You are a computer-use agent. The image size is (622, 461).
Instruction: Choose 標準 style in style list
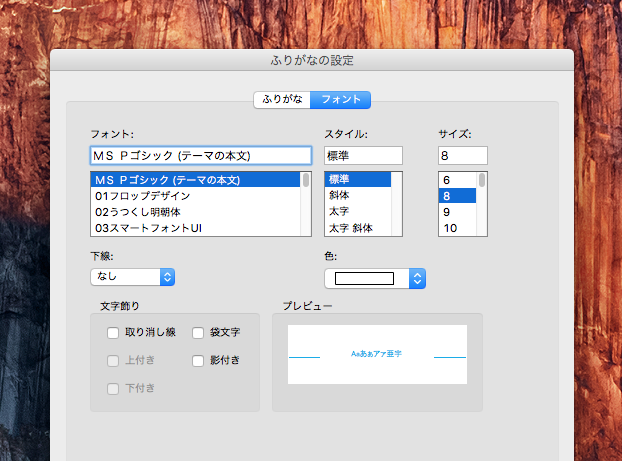pyautogui.click(x=358, y=179)
